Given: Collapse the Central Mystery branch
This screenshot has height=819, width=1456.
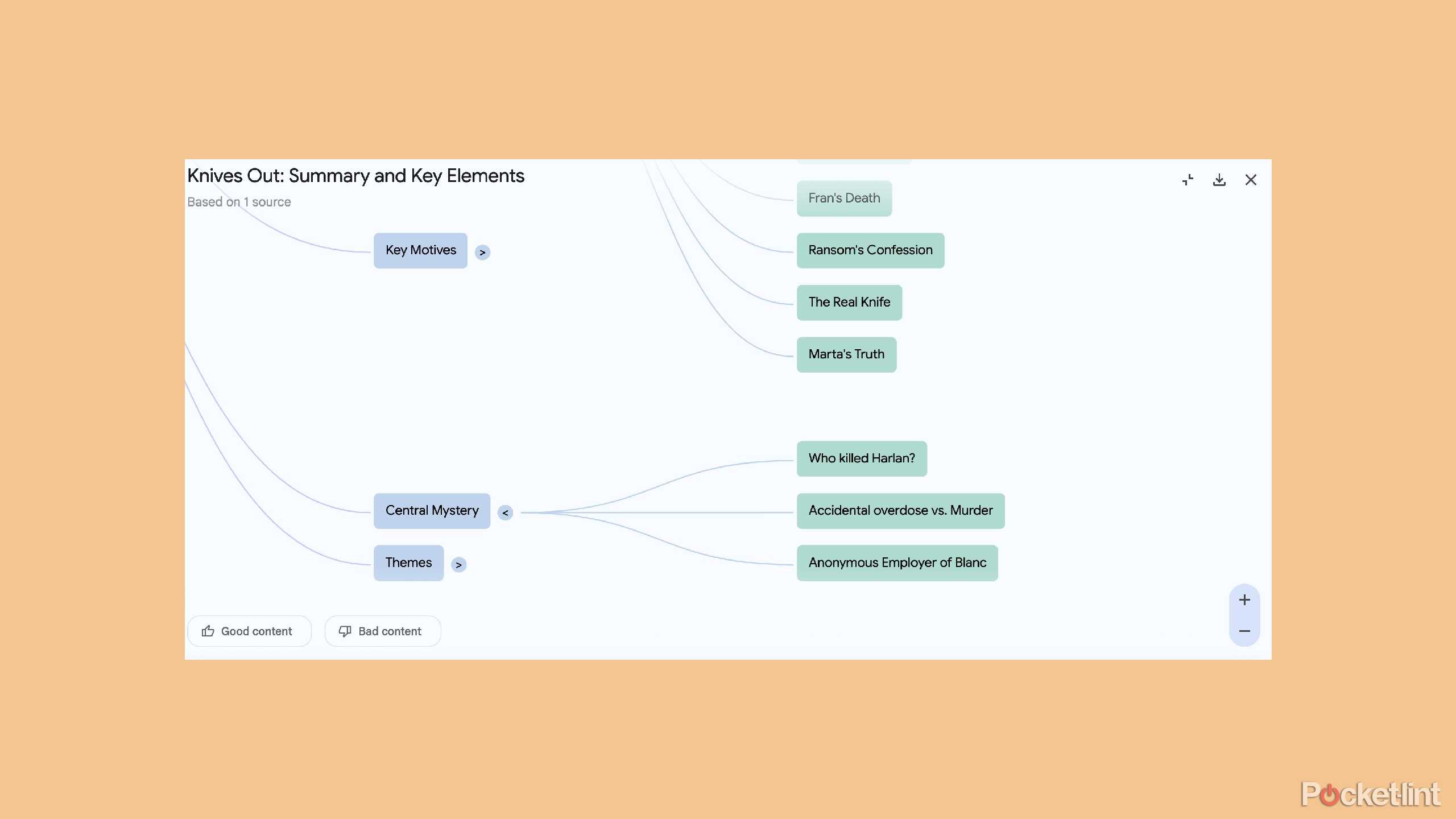Looking at the screenshot, I should click(x=506, y=511).
